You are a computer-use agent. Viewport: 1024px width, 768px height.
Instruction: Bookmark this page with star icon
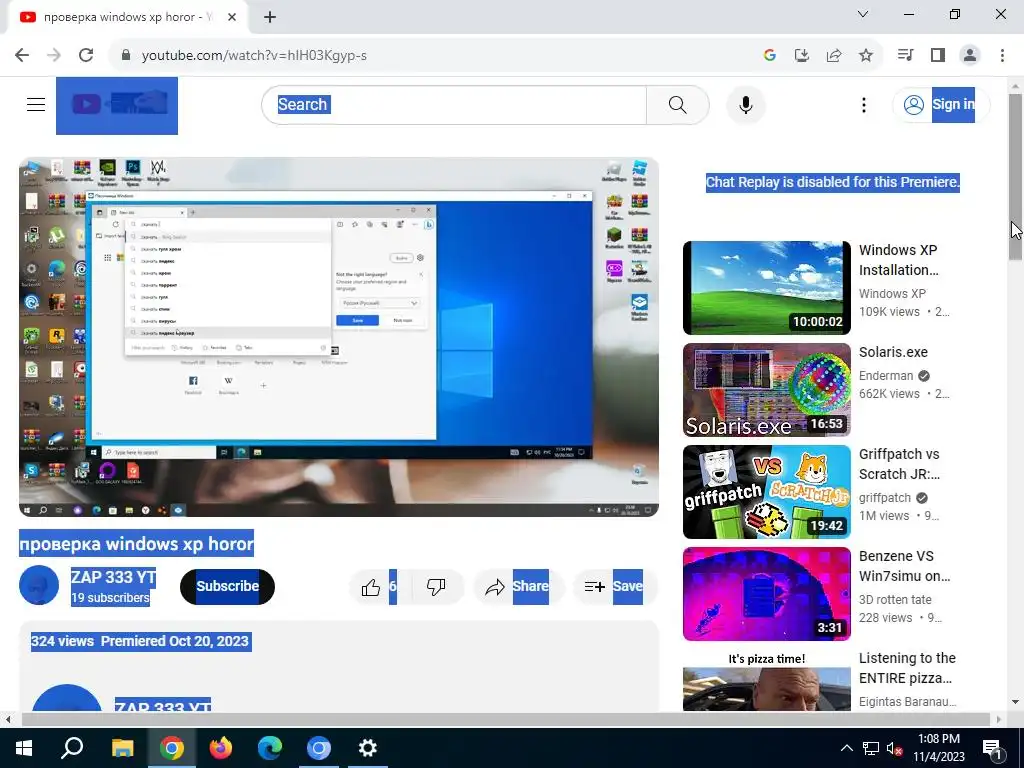[866, 56]
